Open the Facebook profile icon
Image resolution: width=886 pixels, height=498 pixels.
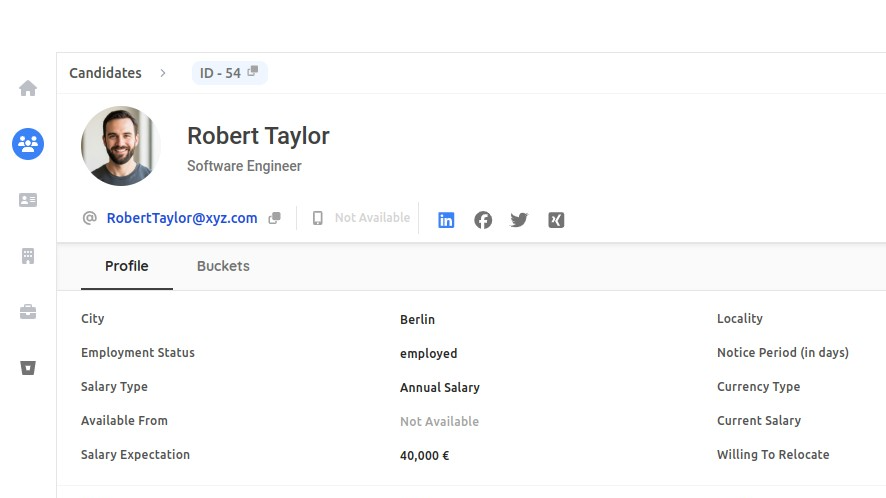coord(483,220)
